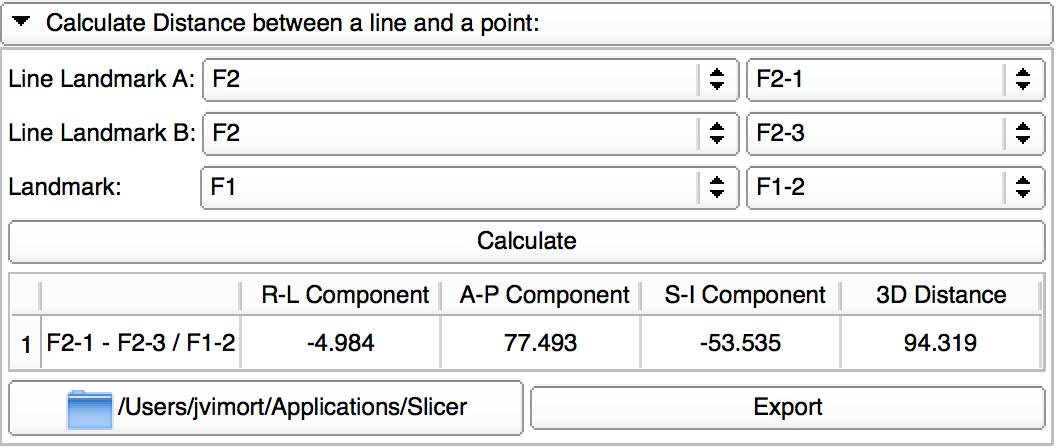
Task: Select the 94.319 distance value cell
Action: pyautogui.click(x=940, y=344)
